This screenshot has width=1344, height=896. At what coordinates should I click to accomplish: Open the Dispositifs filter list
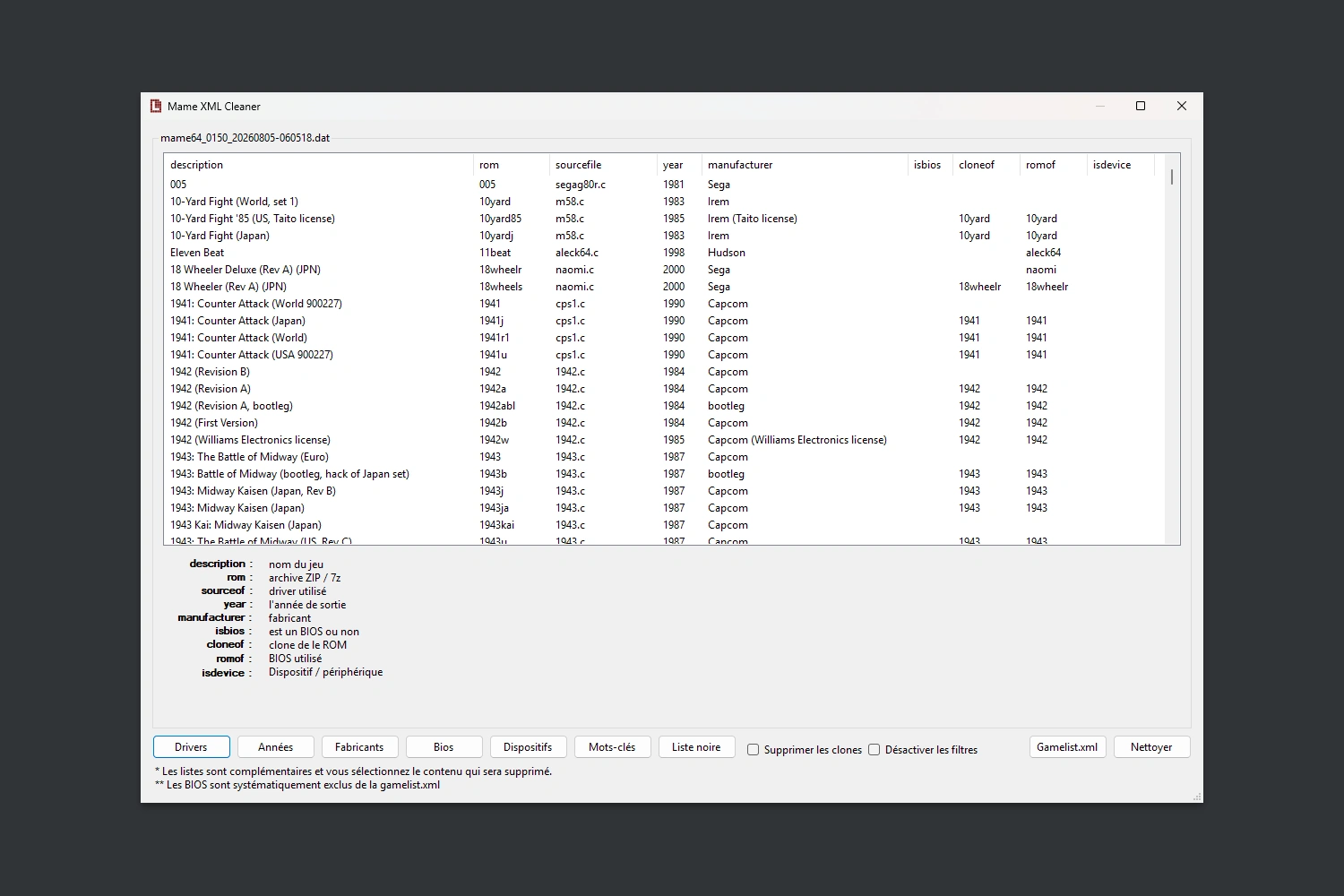pos(528,747)
